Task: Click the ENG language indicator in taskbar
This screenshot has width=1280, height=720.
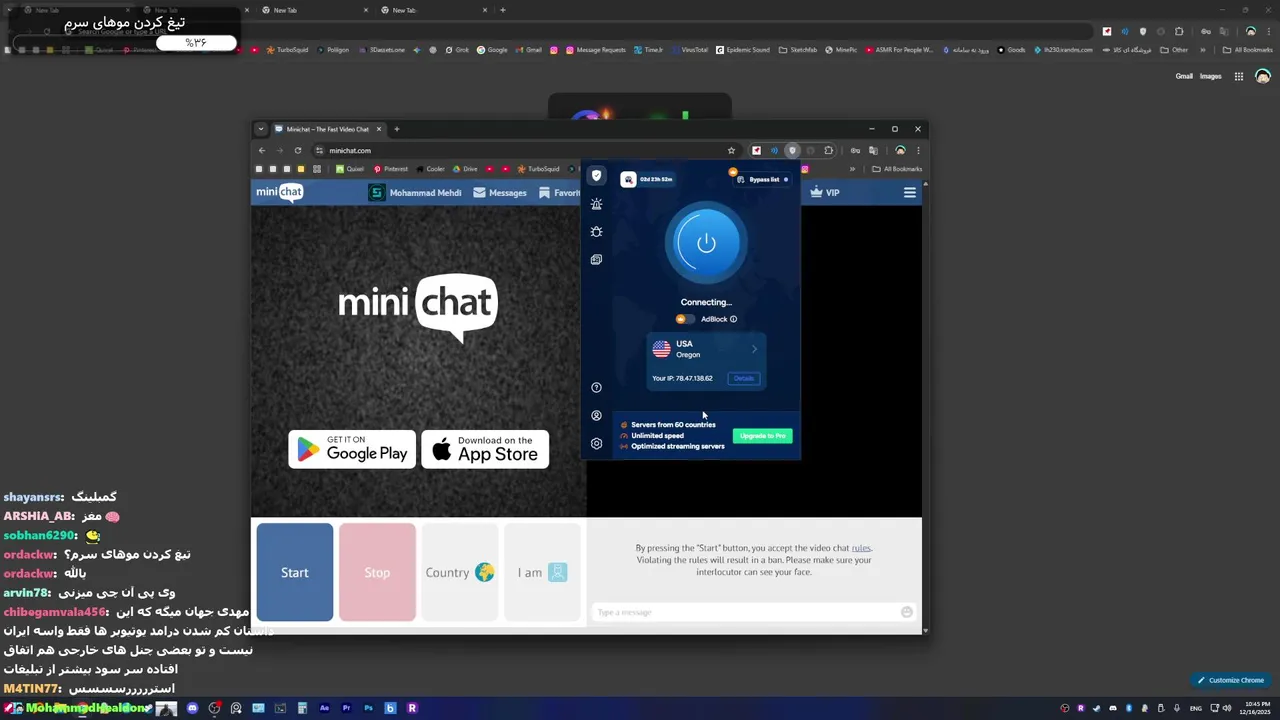Action: pyautogui.click(x=1195, y=708)
